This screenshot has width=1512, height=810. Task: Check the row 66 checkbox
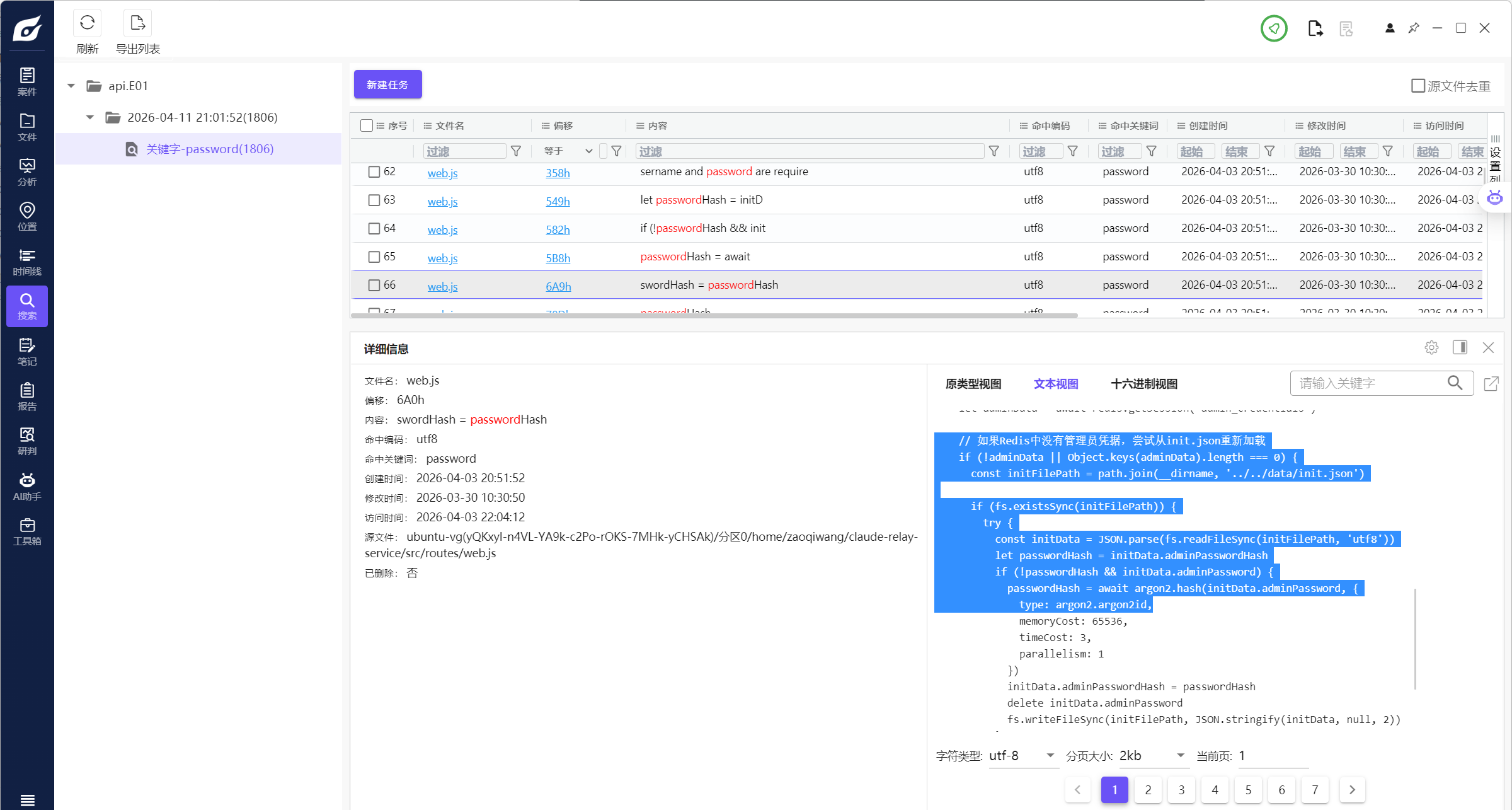click(x=374, y=285)
